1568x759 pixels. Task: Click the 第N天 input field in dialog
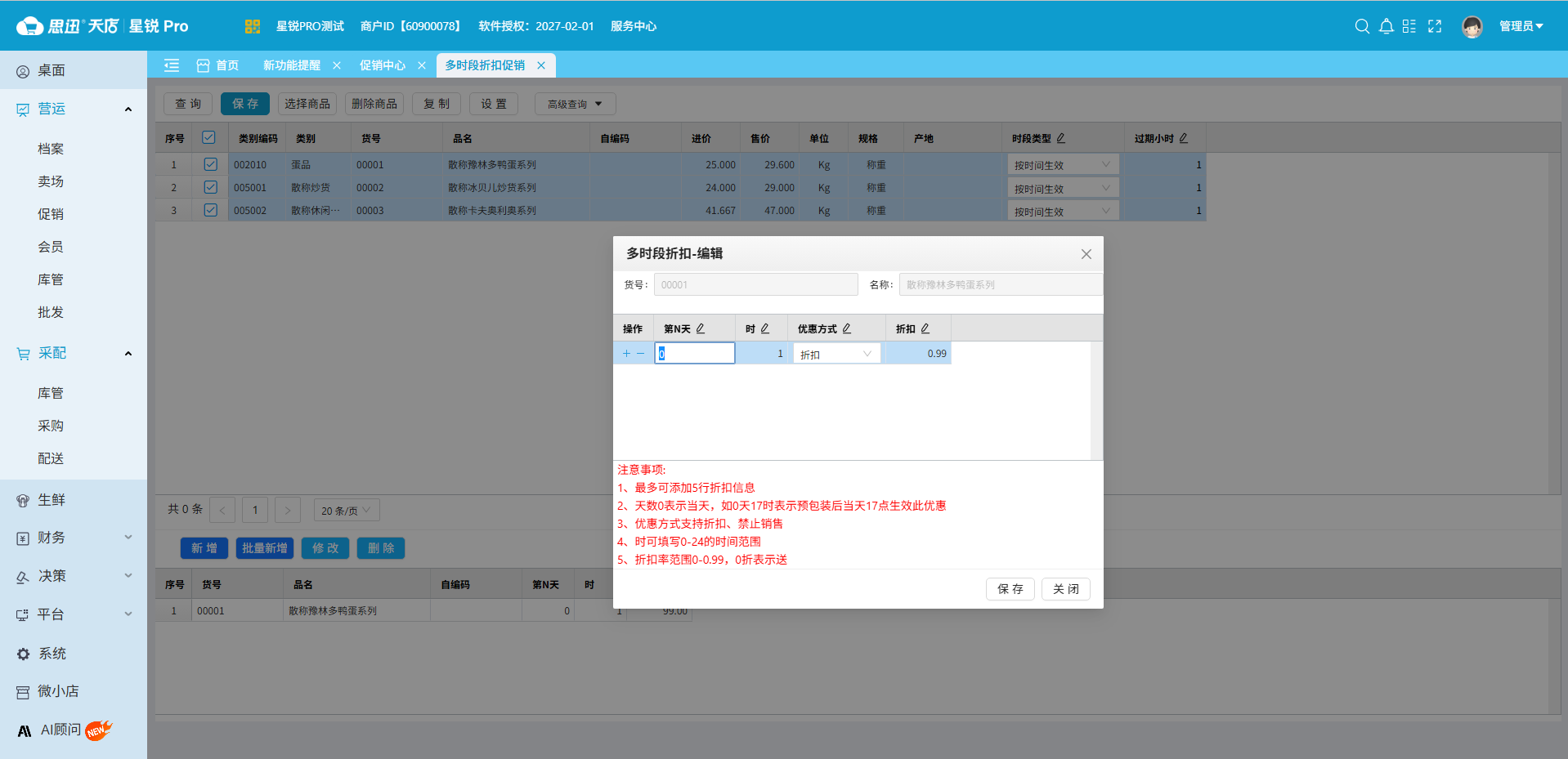pos(695,354)
